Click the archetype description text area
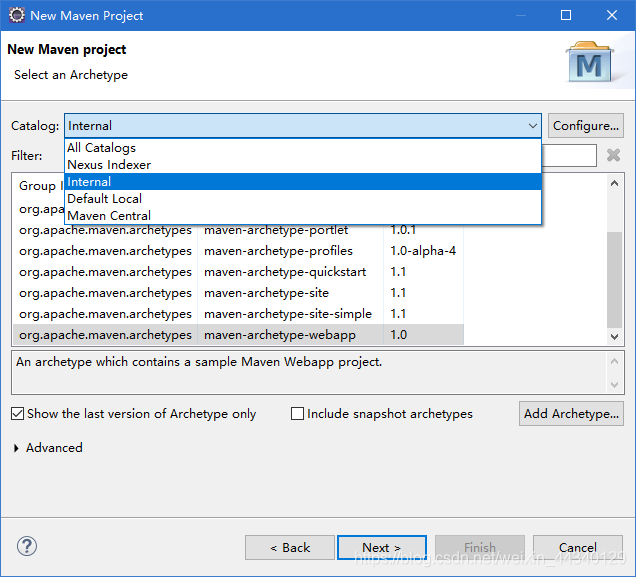This screenshot has width=636, height=577. 309,373
